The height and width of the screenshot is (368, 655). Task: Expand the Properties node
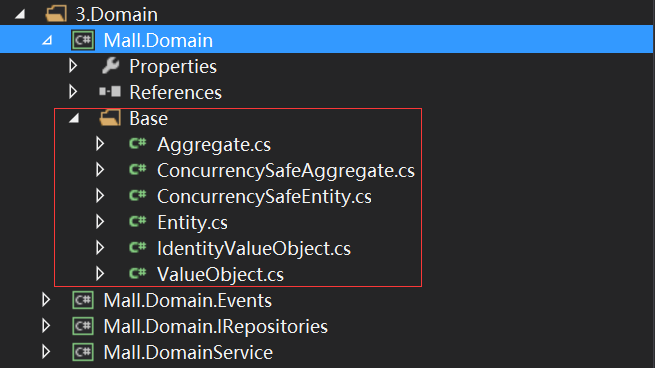point(73,66)
